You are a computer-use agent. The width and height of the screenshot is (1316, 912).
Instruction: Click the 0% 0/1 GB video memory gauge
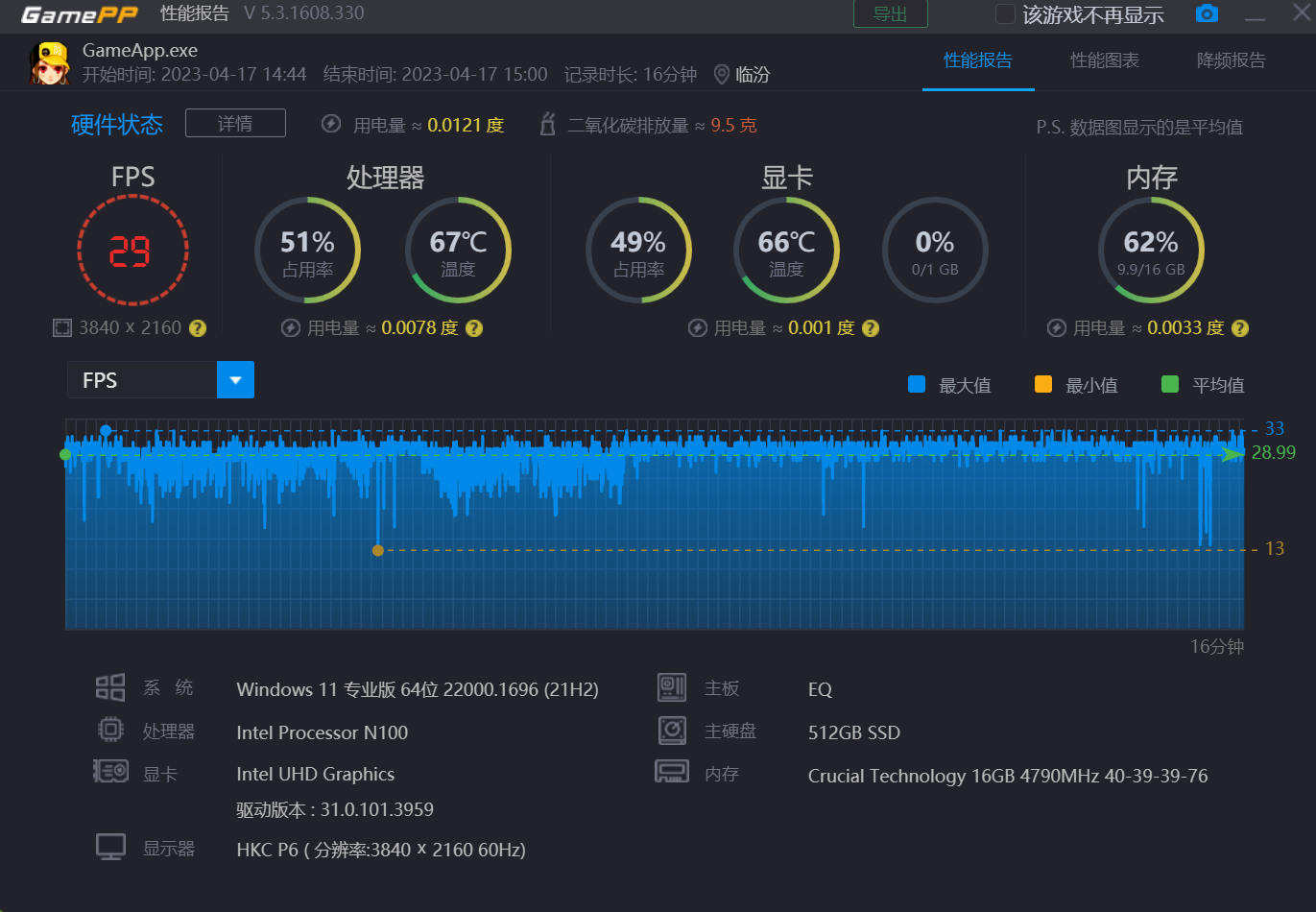tap(935, 251)
